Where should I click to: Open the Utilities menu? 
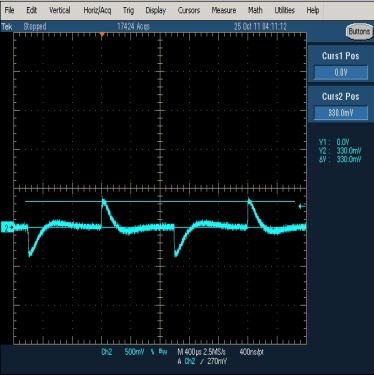coord(284,10)
